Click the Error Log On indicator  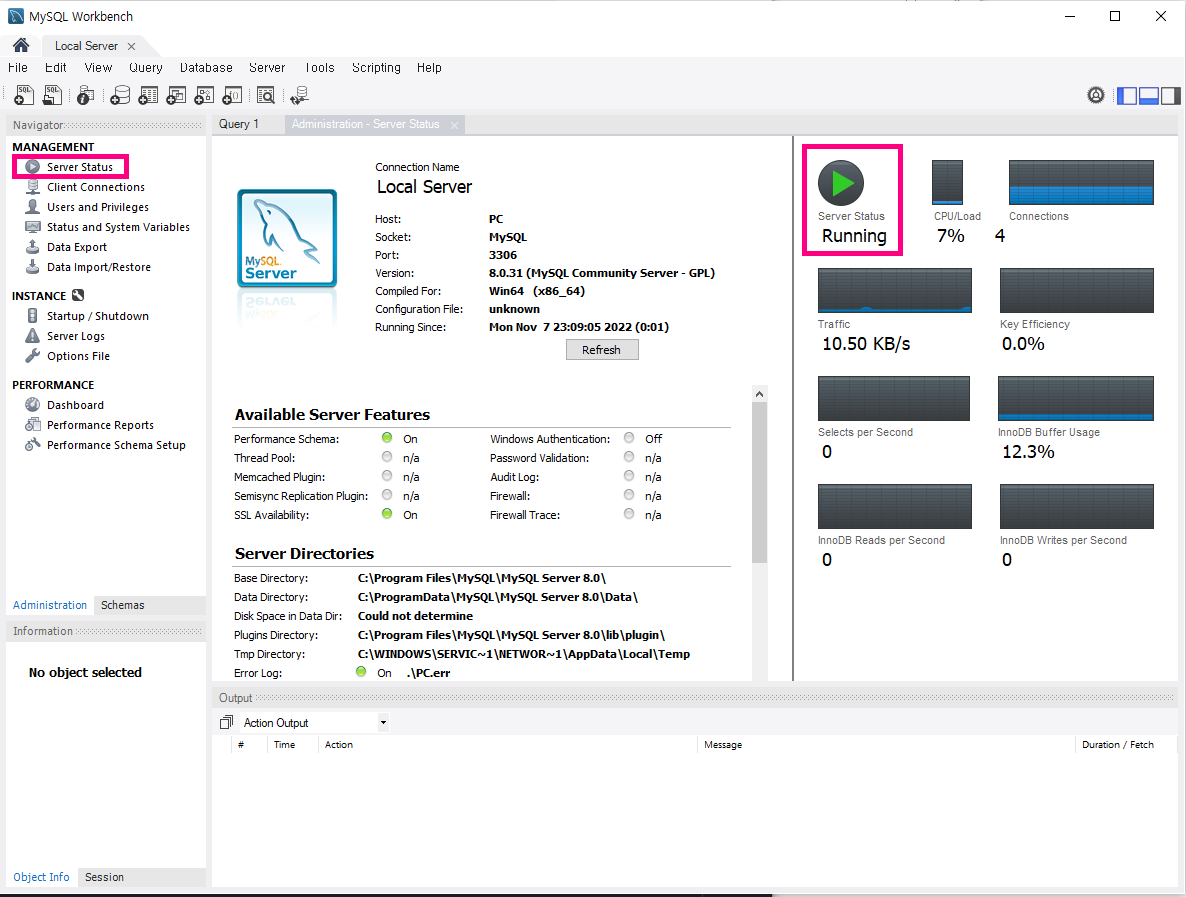[x=361, y=672]
